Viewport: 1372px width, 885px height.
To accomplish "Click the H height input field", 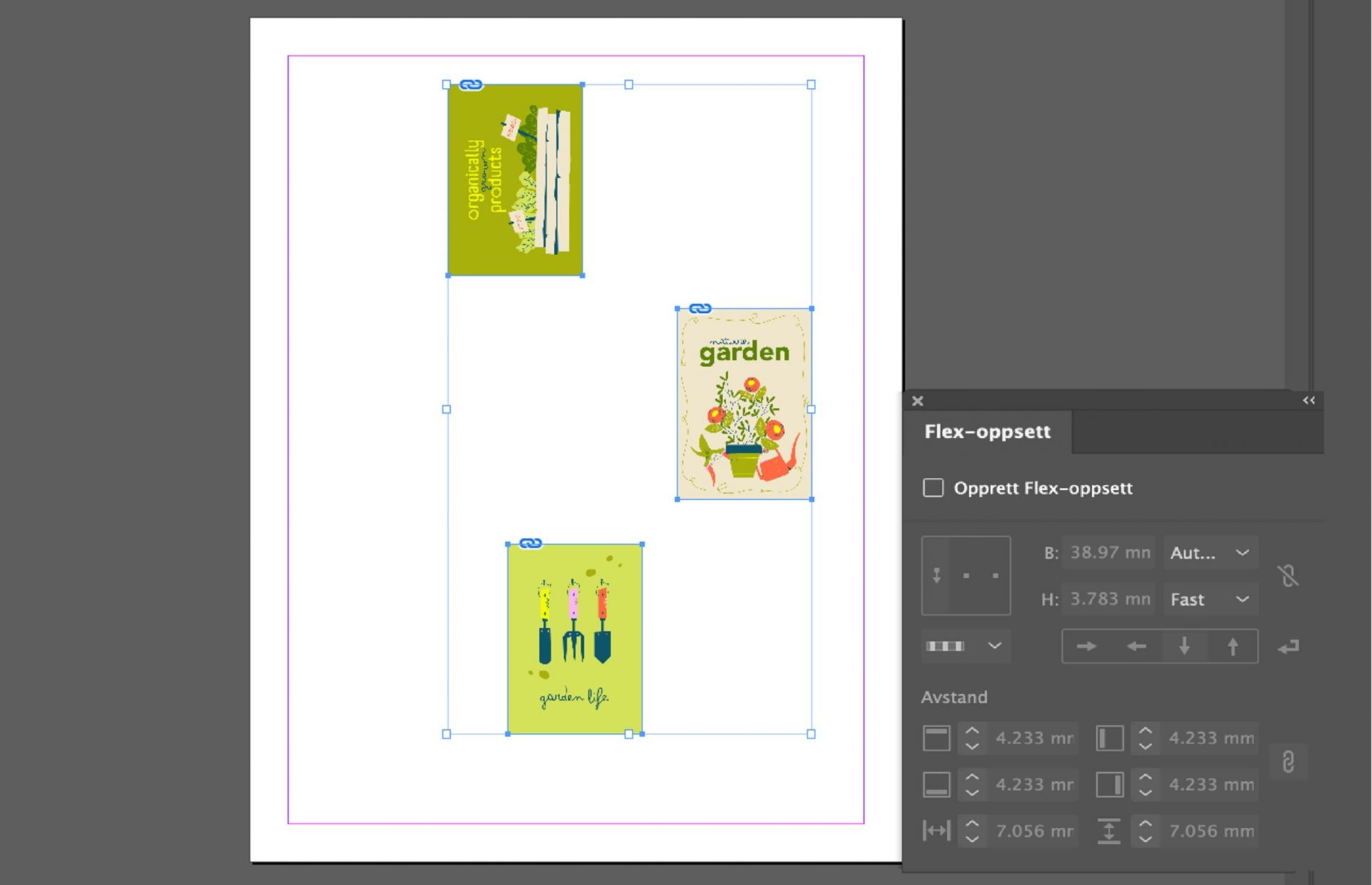I will click(1108, 599).
